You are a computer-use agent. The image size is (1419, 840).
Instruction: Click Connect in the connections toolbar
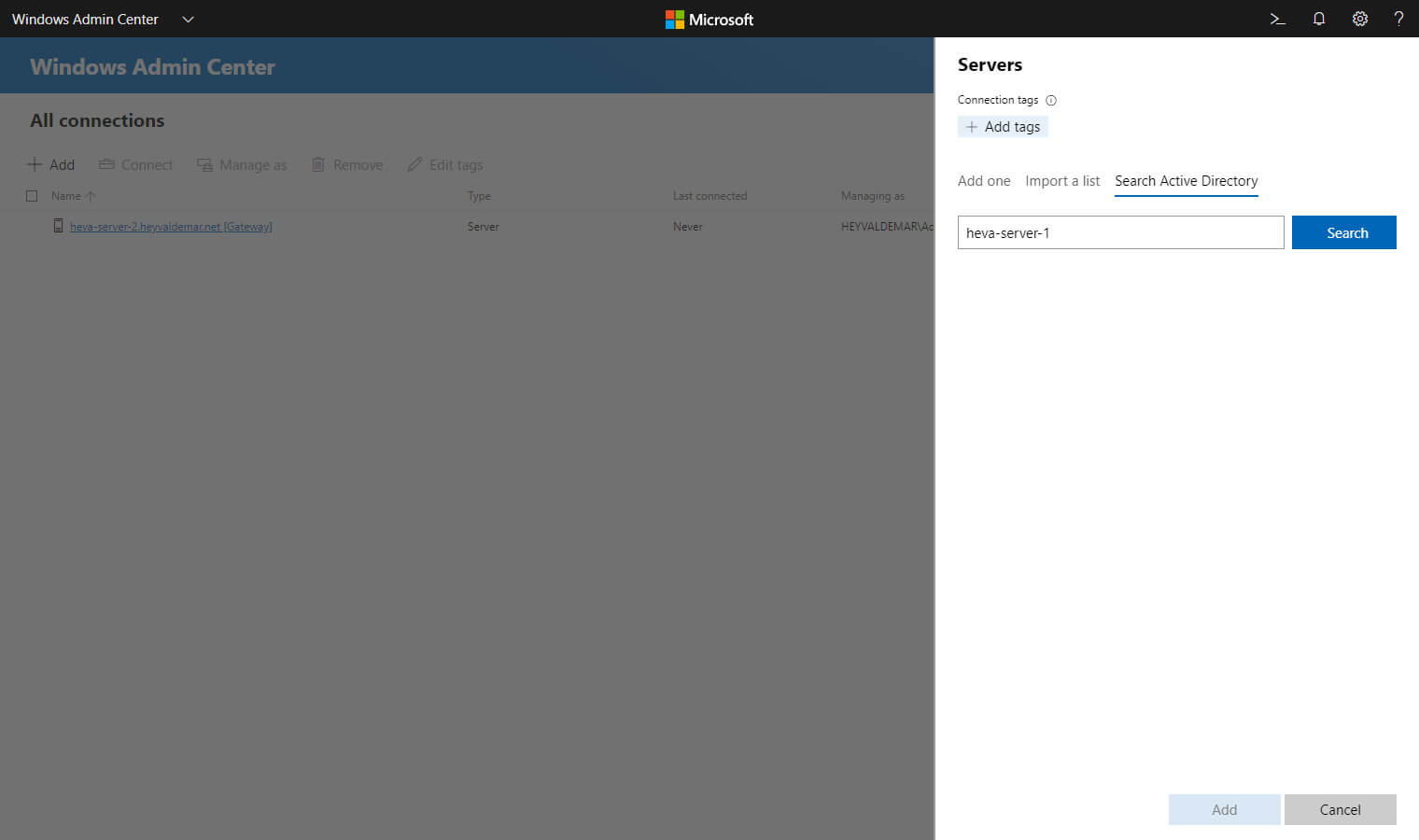click(x=136, y=164)
